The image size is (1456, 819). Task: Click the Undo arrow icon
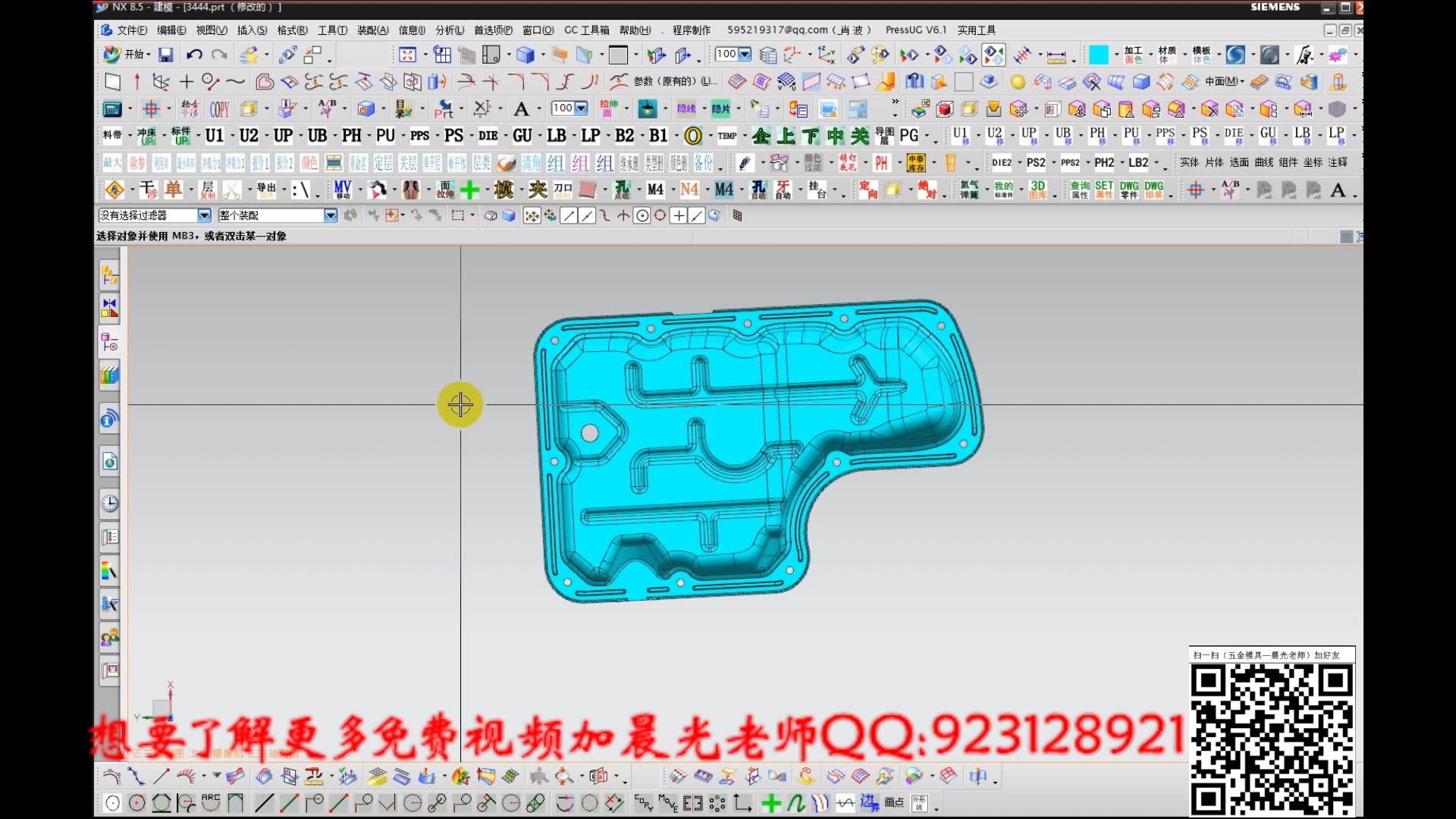(194, 55)
